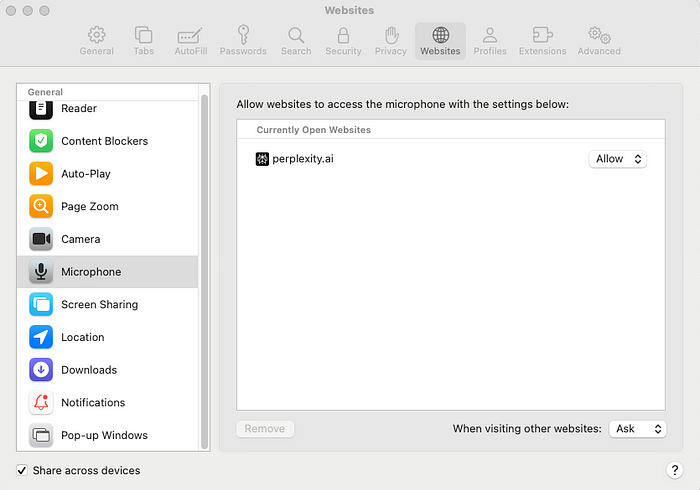Screen dimensions: 700x490
Task: Toggle the Share across devices checkbox
Action: pos(22,470)
